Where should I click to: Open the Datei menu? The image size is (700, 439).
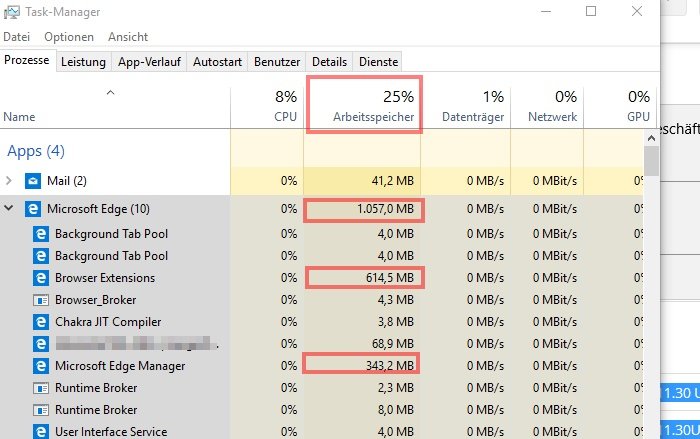[x=17, y=37]
